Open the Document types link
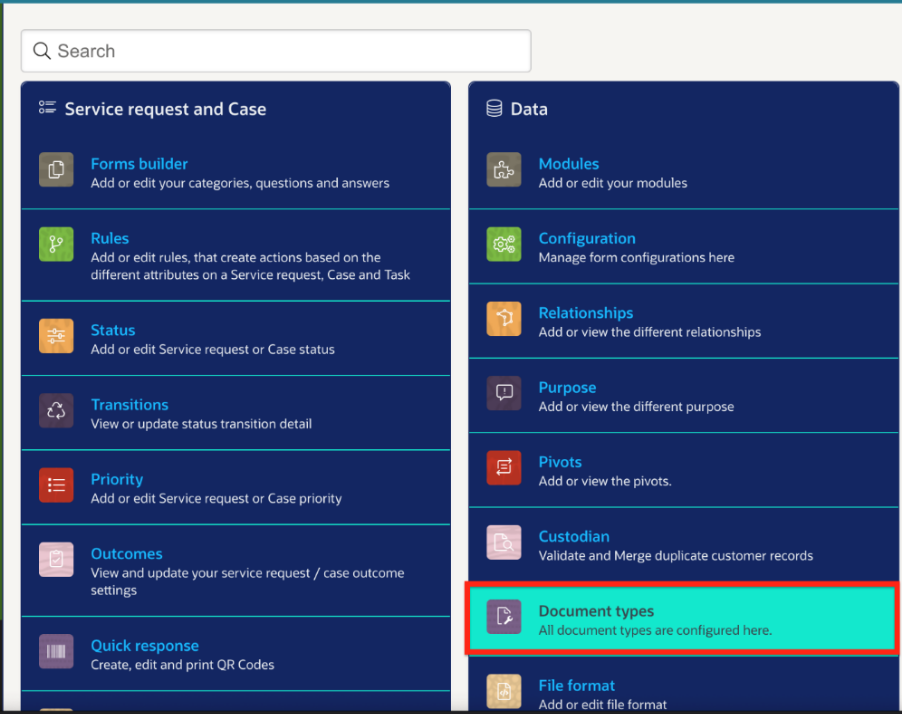 (596, 611)
